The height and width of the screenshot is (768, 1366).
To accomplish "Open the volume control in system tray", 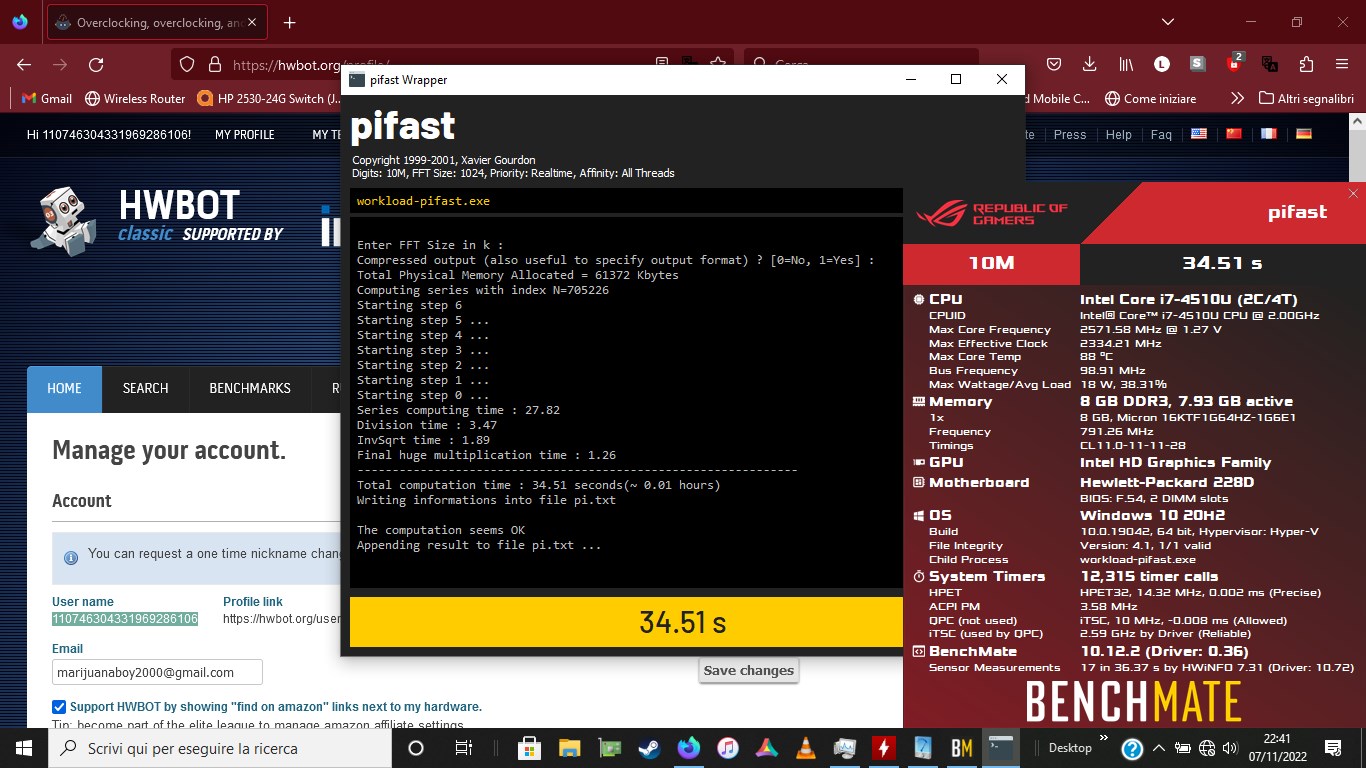I will tap(1230, 748).
